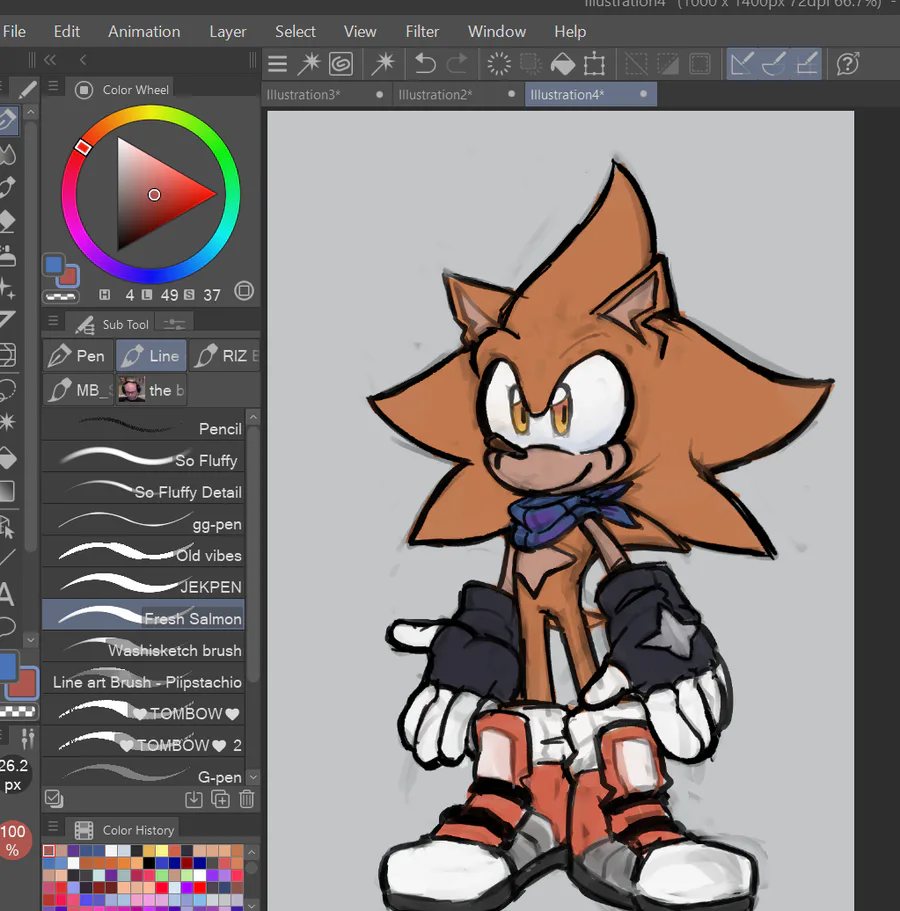The image size is (900, 911).
Task: Click the first swatch in Color History
Action: point(49,851)
